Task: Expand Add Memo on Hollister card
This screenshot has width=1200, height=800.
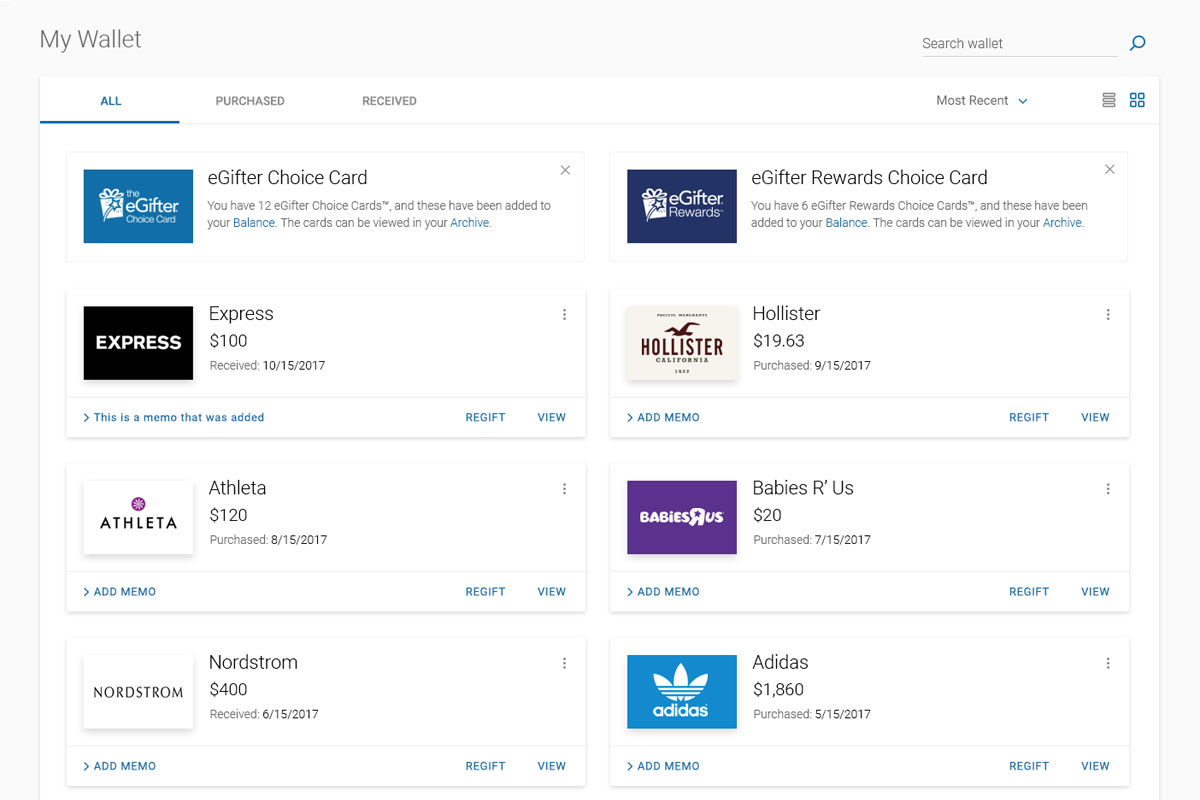Action: (x=663, y=417)
